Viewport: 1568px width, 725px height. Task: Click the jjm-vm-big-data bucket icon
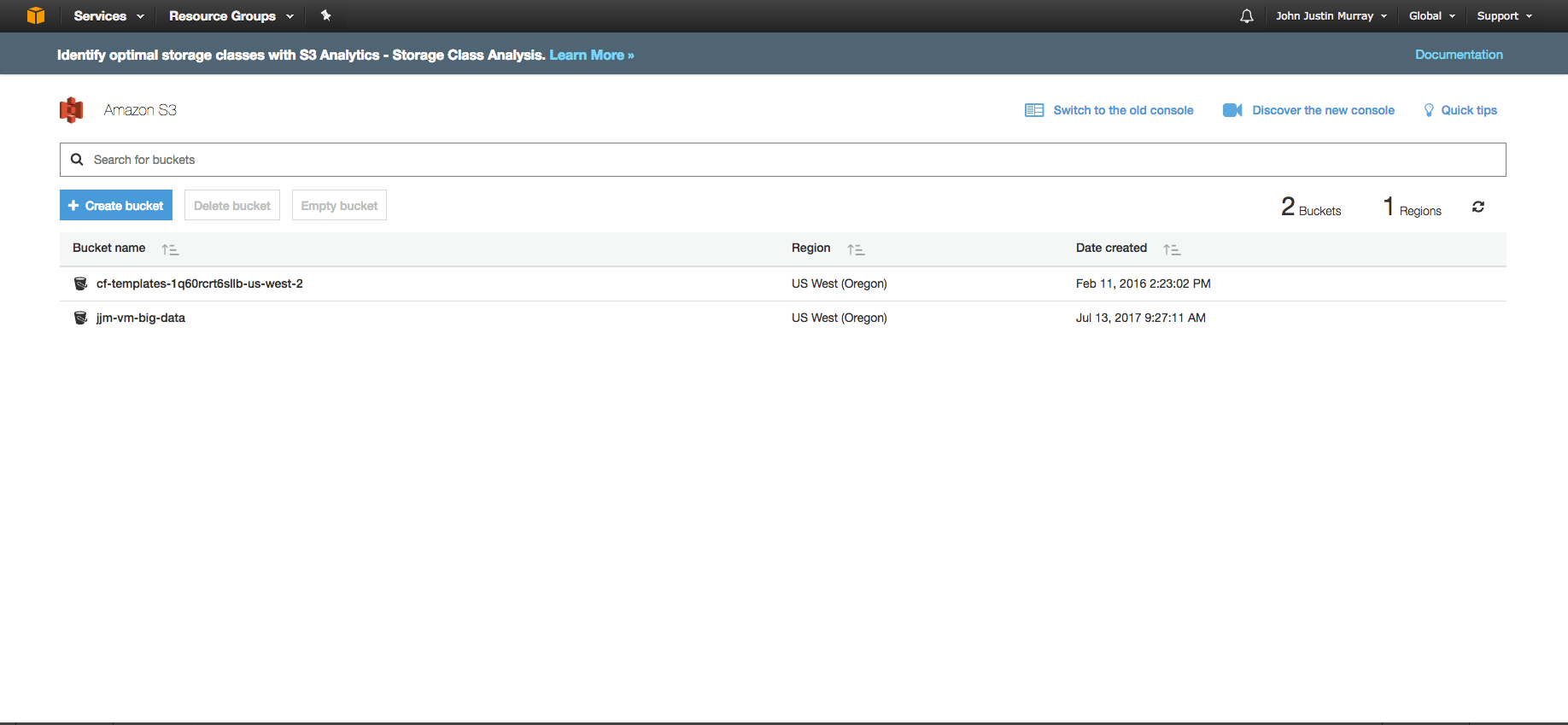click(x=81, y=318)
